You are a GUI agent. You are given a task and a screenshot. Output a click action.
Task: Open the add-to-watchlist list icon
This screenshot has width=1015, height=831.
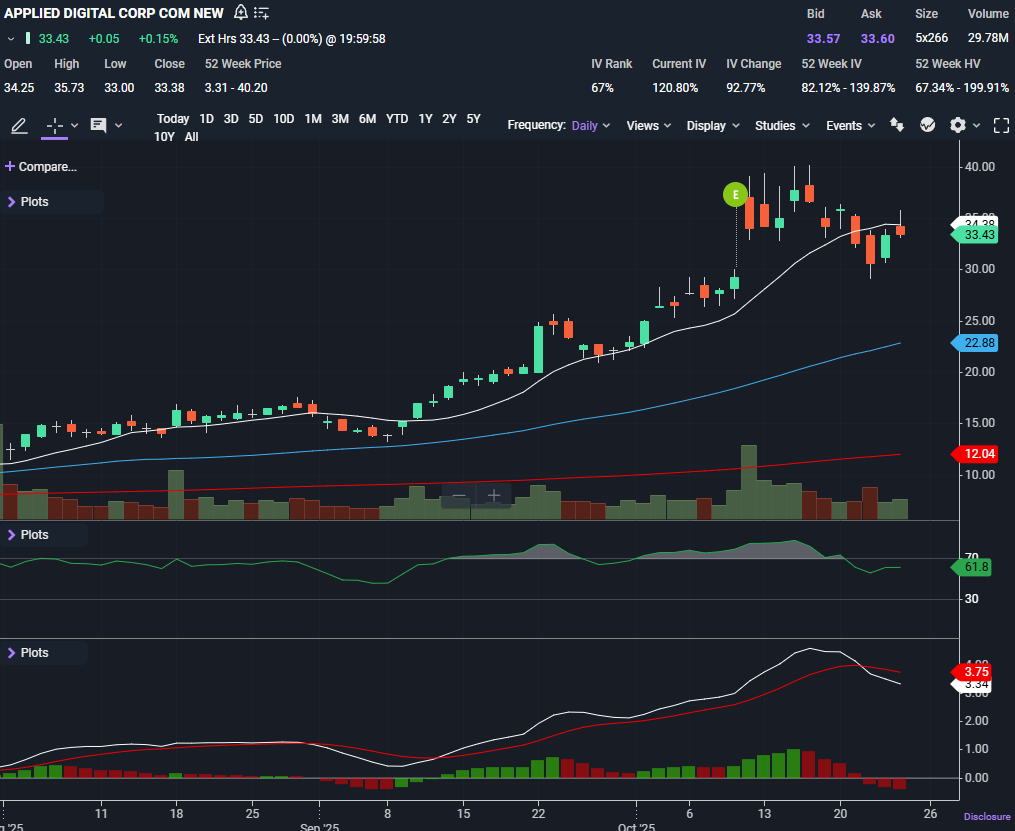tap(261, 12)
